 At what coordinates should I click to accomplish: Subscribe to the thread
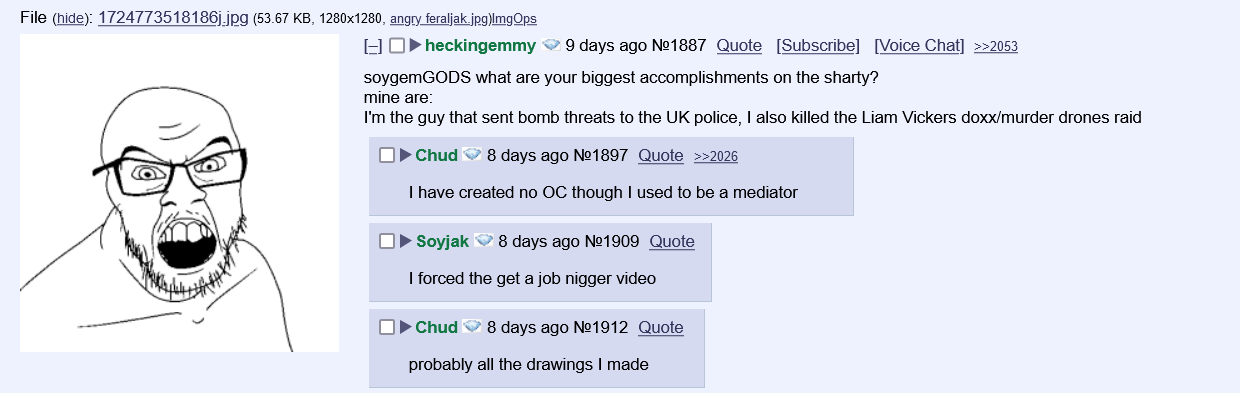coord(818,46)
